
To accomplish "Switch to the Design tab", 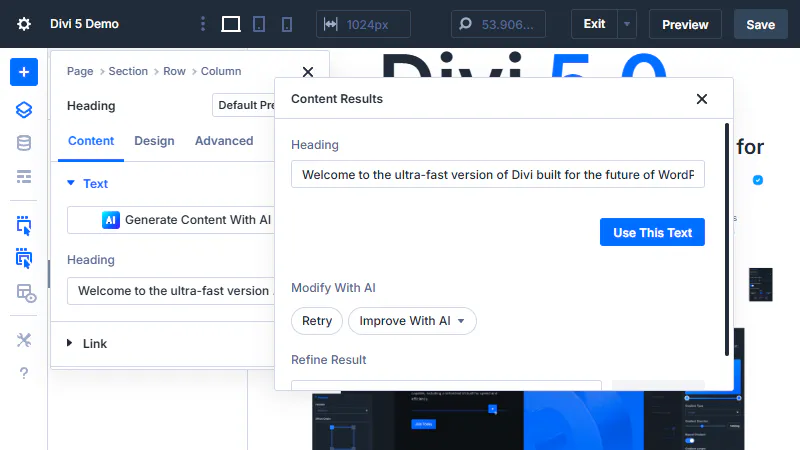I will pyautogui.click(x=154, y=141).
